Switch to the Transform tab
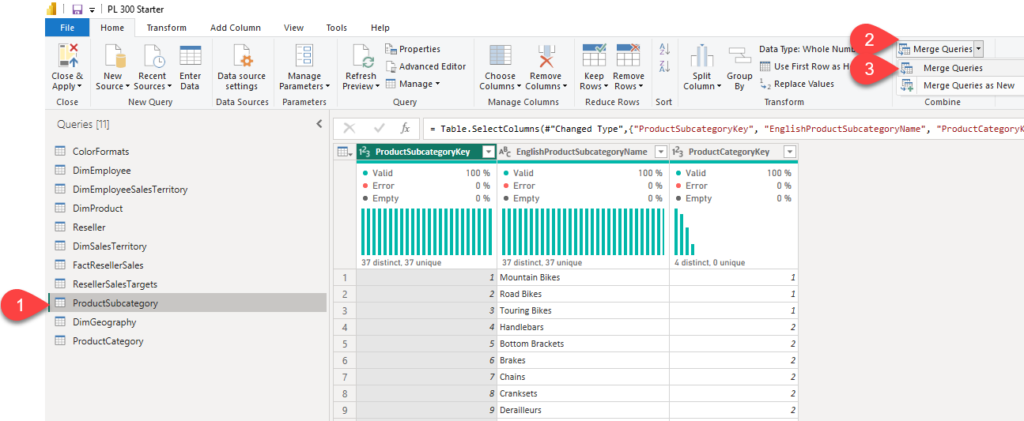Image resolution: width=1024 pixels, height=421 pixels. click(x=166, y=28)
